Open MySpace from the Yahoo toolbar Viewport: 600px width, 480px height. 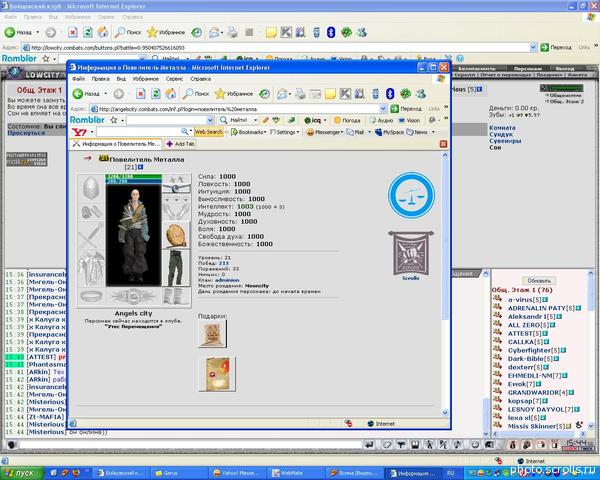click(389, 132)
